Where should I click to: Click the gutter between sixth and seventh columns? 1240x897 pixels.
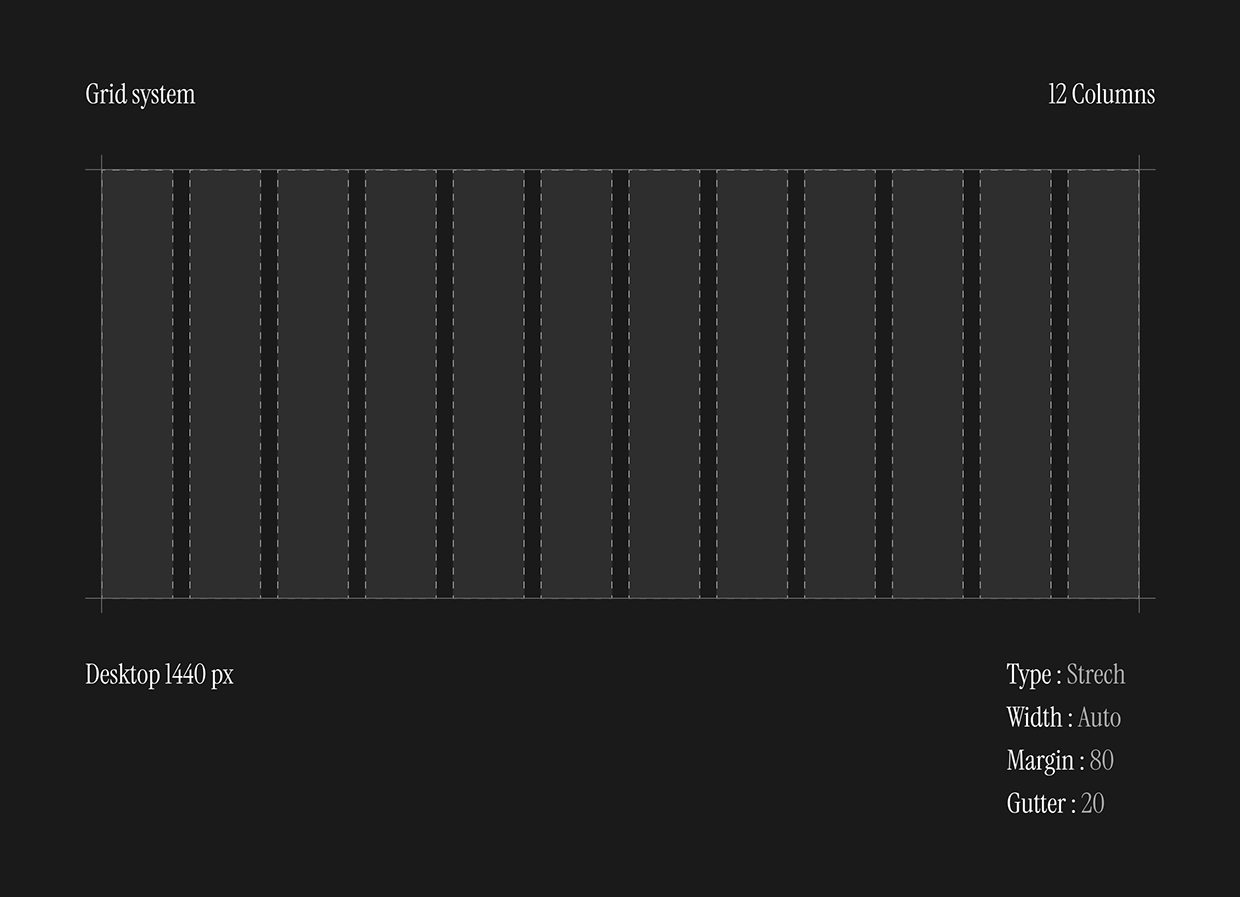click(x=620, y=384)
